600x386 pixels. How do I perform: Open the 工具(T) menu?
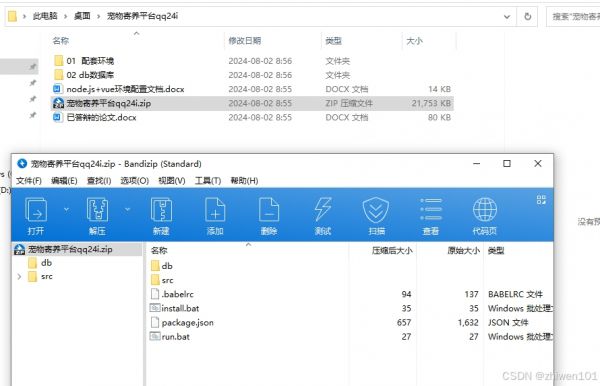click(208, 181)
